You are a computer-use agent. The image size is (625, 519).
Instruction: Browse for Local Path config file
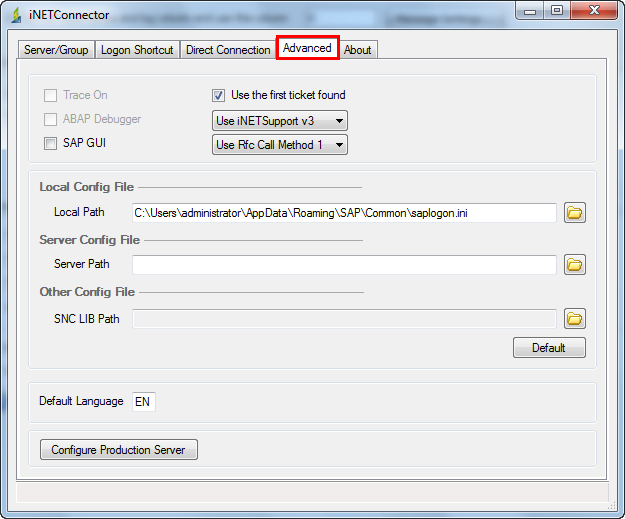[x=574, y=212]
